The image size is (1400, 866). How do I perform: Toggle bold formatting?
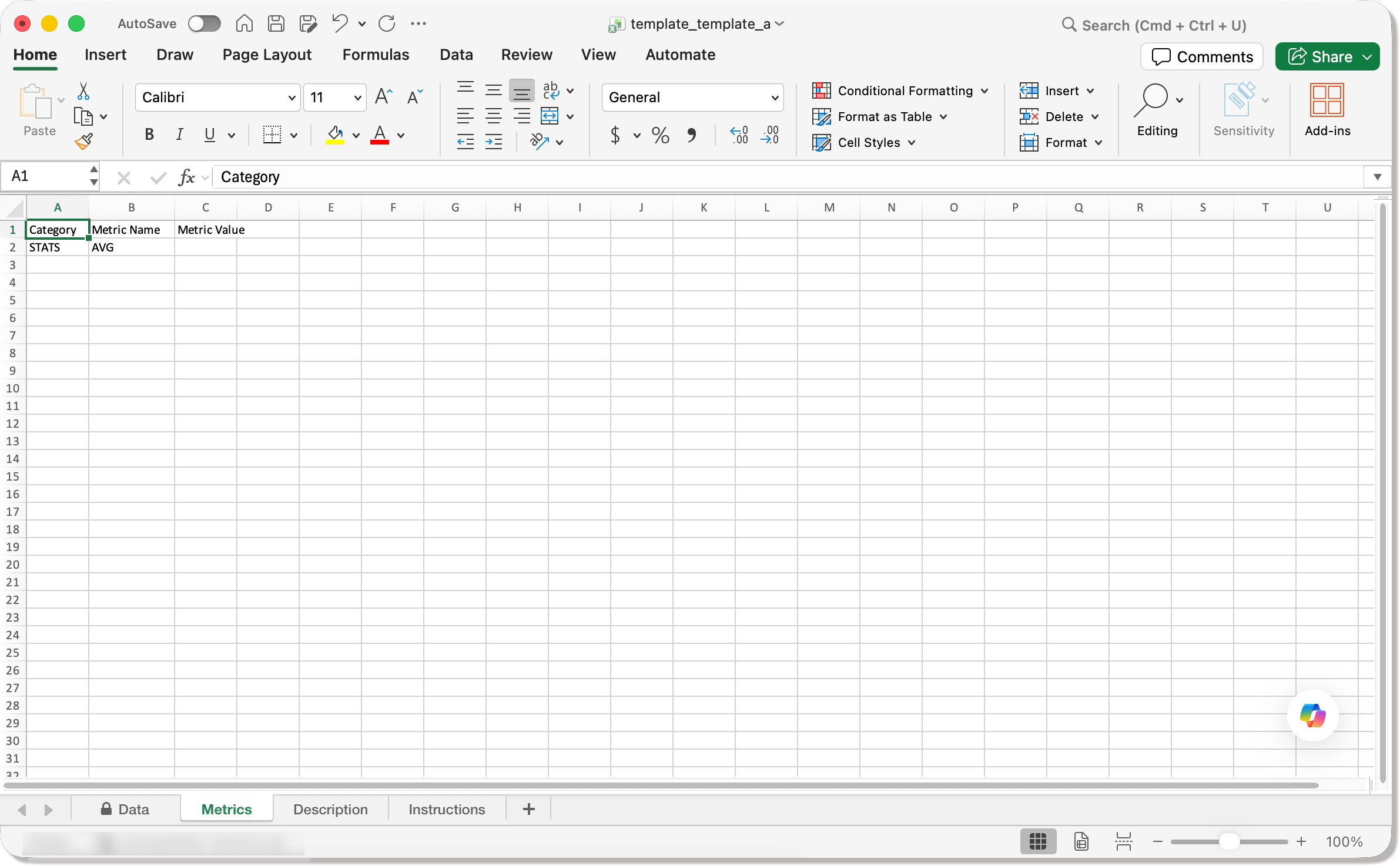tap(149, 135)
